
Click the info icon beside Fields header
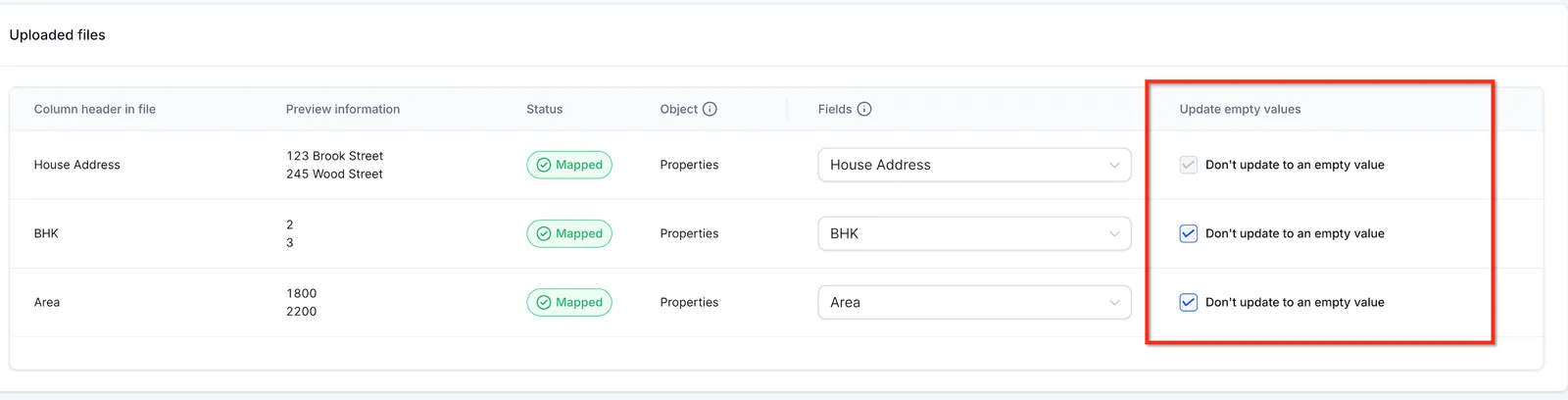[864, 109]
